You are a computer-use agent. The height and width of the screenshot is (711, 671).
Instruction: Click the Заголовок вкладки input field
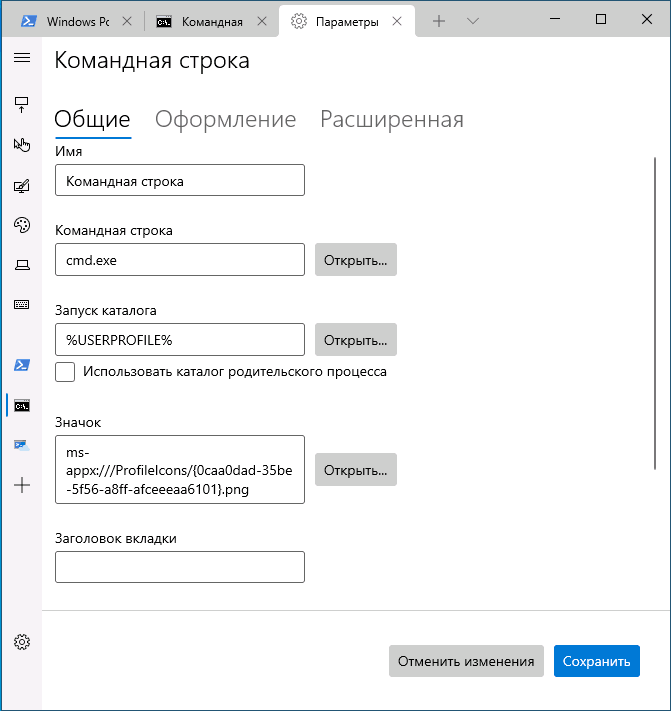pos(180,567)
